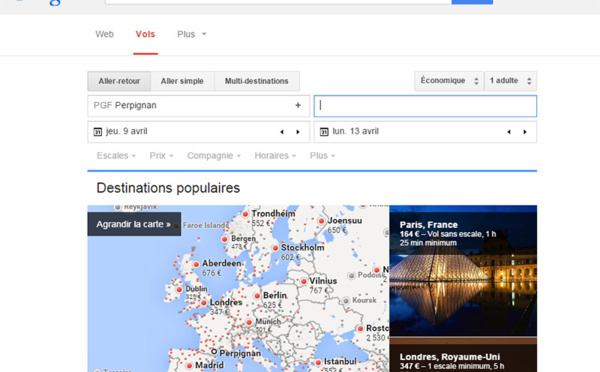Move return date forward with right arrow

525,132
